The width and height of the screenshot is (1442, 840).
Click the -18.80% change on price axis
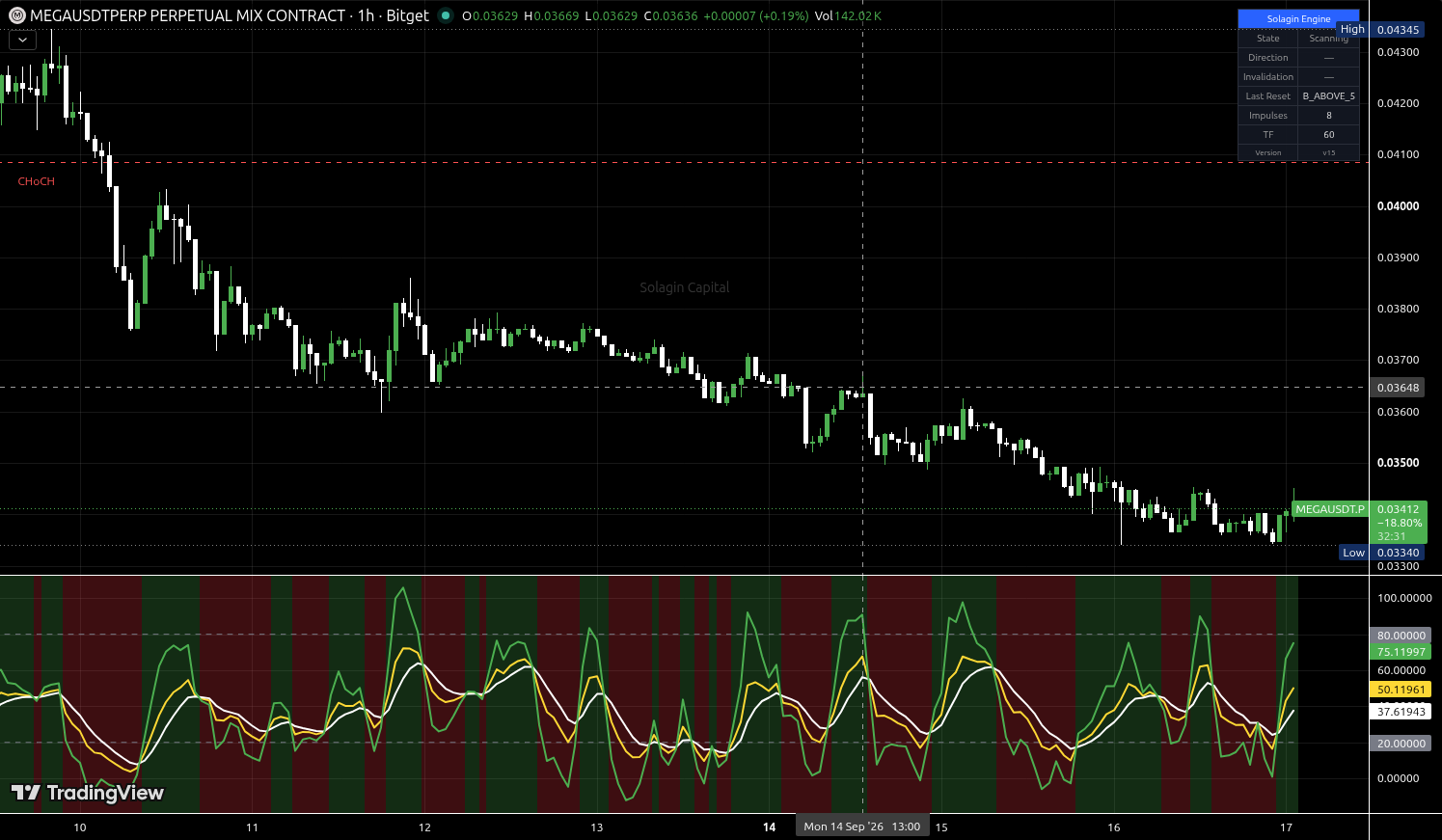point(1399,523)
